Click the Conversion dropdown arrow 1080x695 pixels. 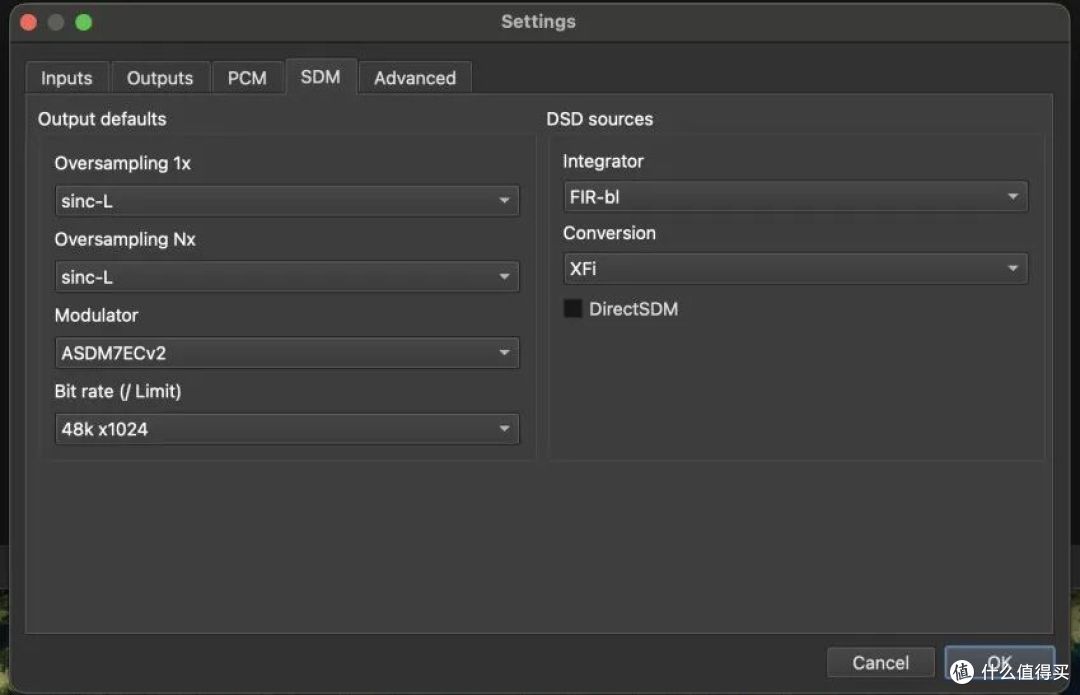pyautogui.click(x=1012, y=269)
